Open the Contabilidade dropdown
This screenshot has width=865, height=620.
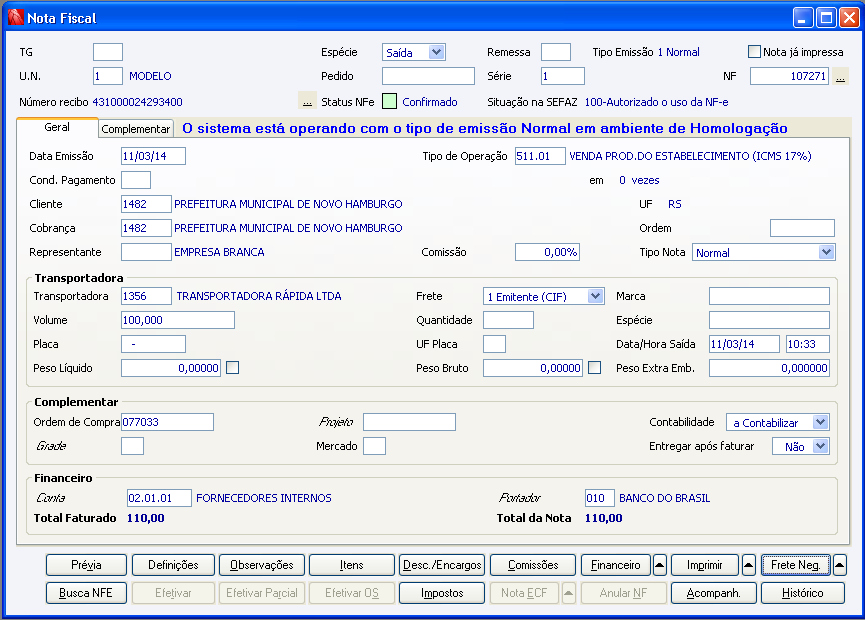(820, 423)
